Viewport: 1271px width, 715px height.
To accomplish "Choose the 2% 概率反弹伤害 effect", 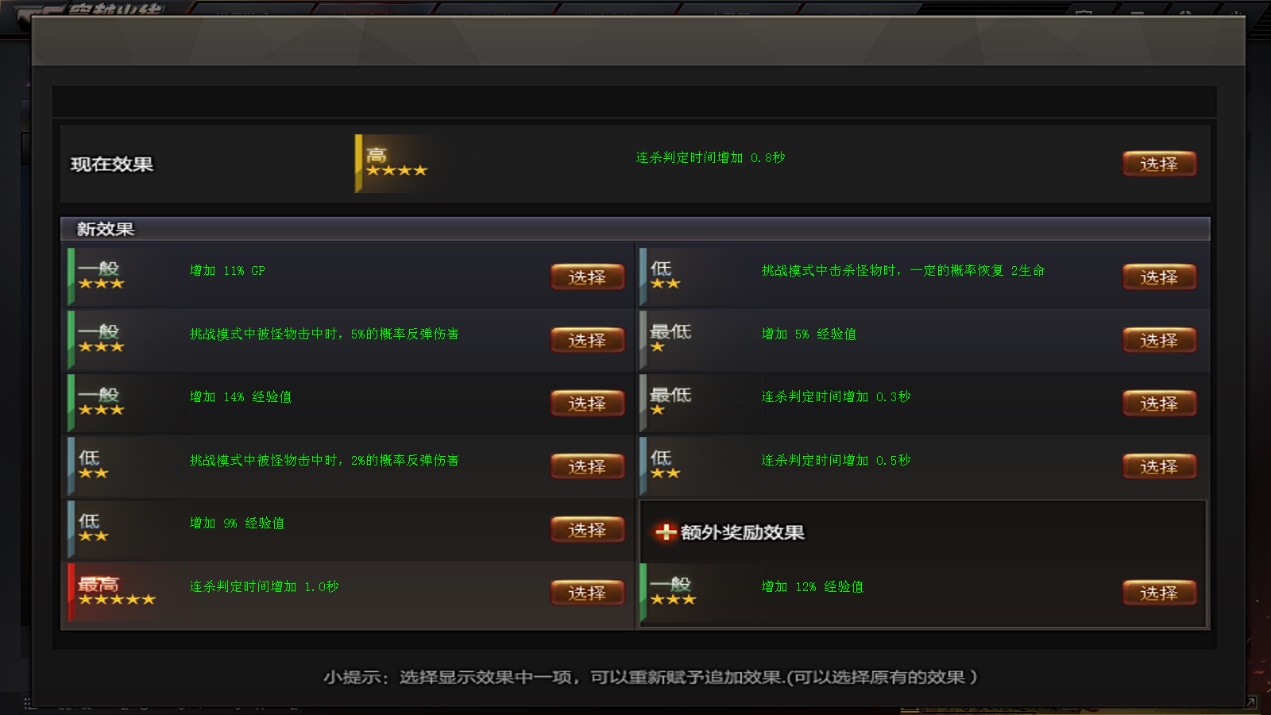I will (587, 466).
